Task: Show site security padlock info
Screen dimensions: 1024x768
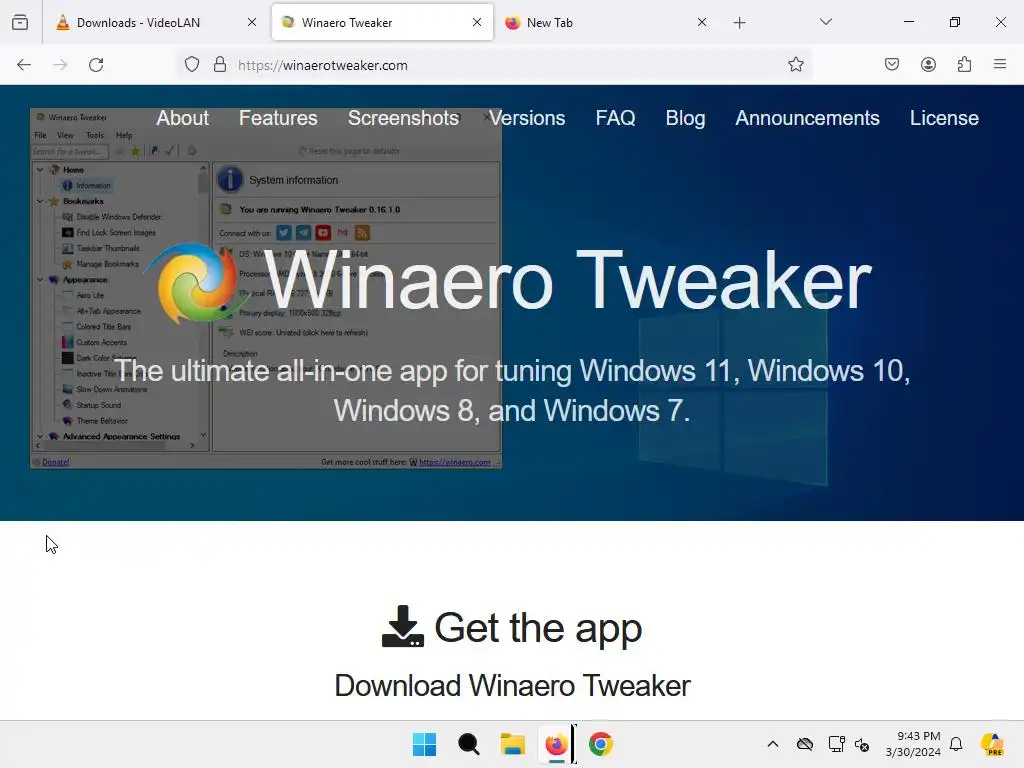Action: click(220, 65)
